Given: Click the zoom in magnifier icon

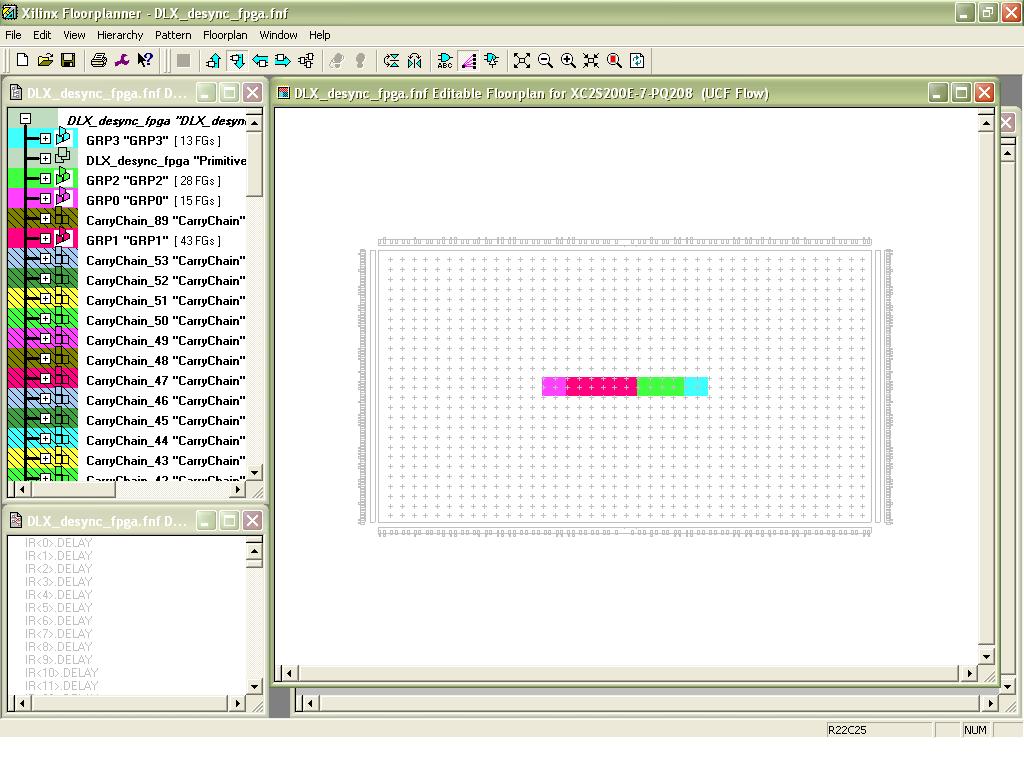Looking at the screenshot, I should tap(568, 61).
